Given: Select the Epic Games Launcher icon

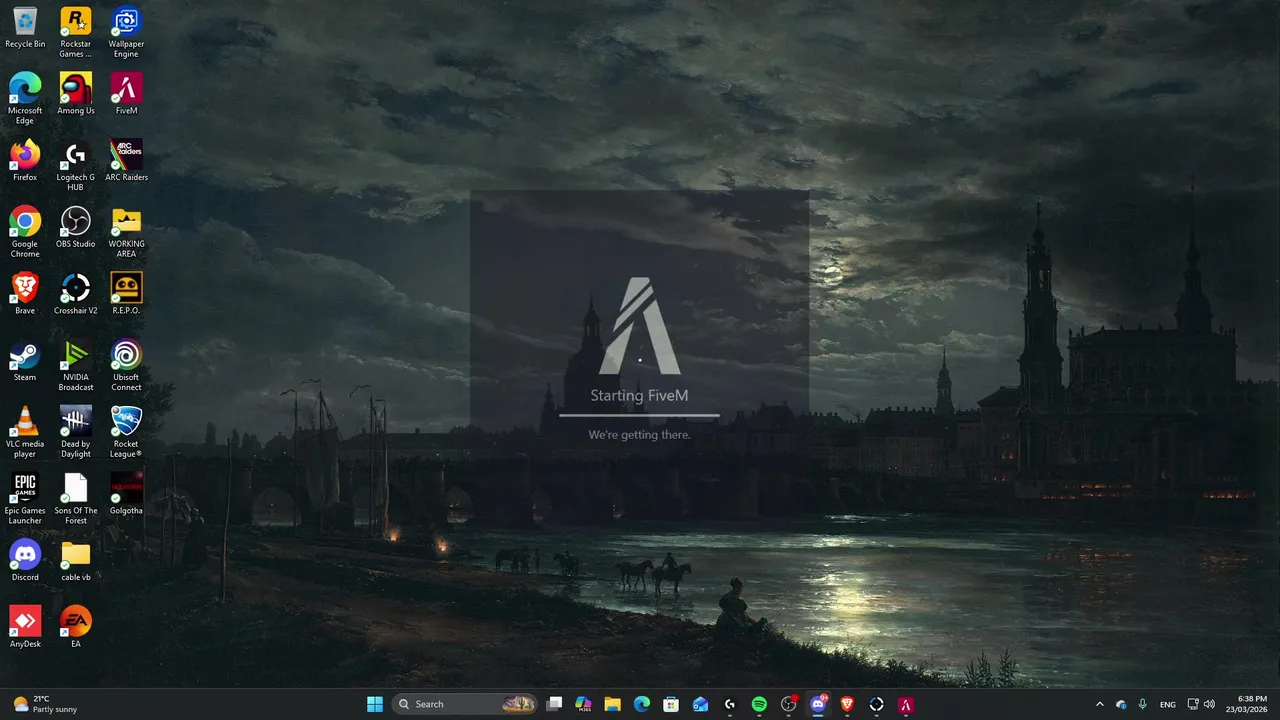Looking at the screenshot, I should [25, 499].
